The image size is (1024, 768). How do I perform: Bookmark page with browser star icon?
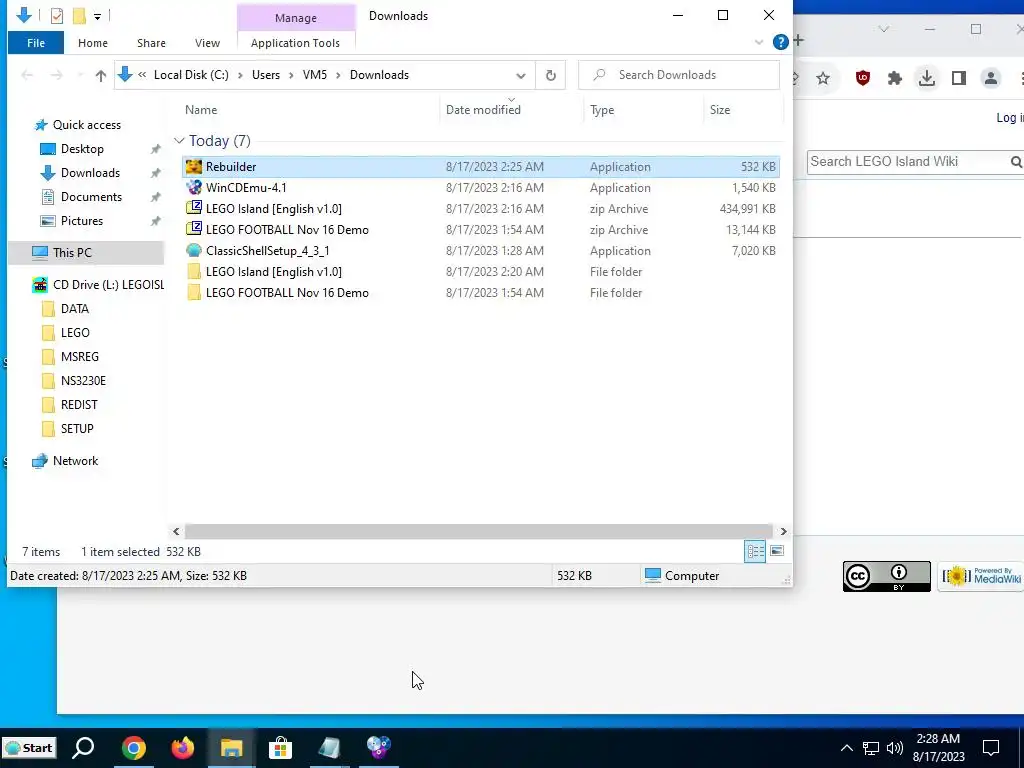(823, 78)
